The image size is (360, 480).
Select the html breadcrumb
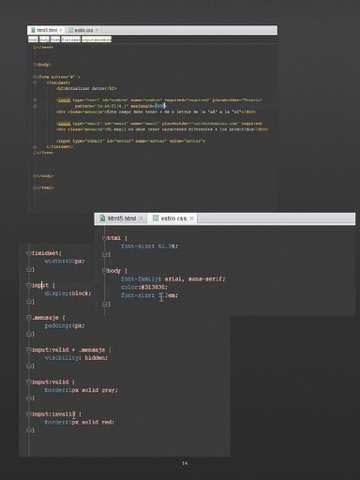pyautogui.click(x=33, y=39)
